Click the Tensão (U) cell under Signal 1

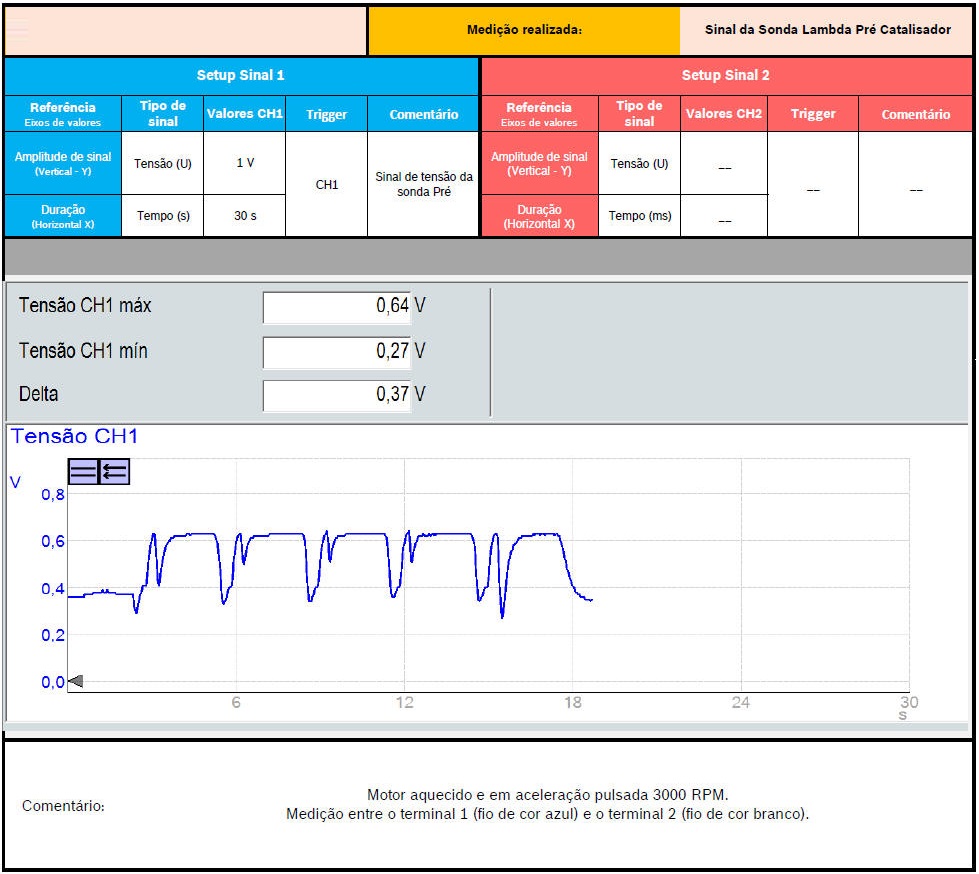tap(163, 163)
